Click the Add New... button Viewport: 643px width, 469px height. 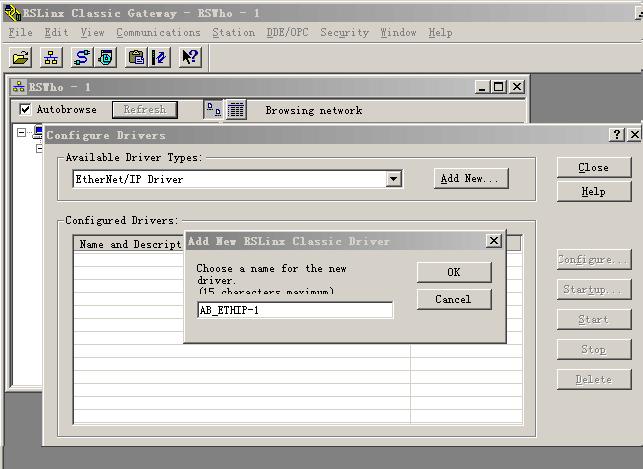coord(471,178)
